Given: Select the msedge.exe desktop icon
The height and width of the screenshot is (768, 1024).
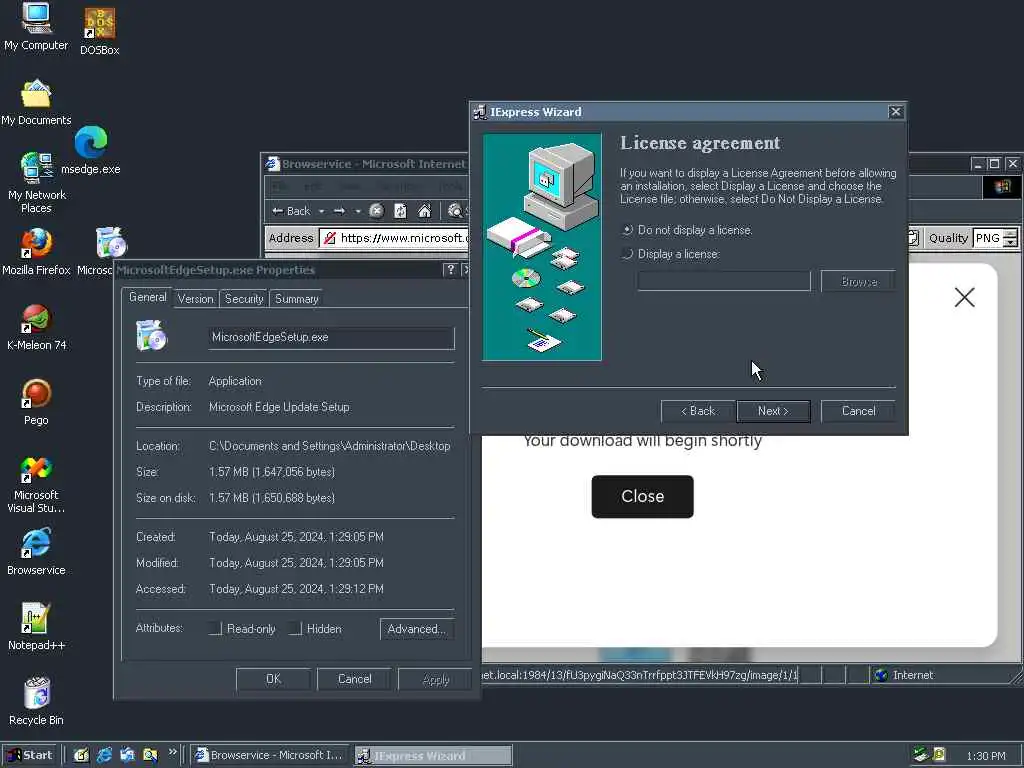Looking at the screenshot, I should point(90,150).
